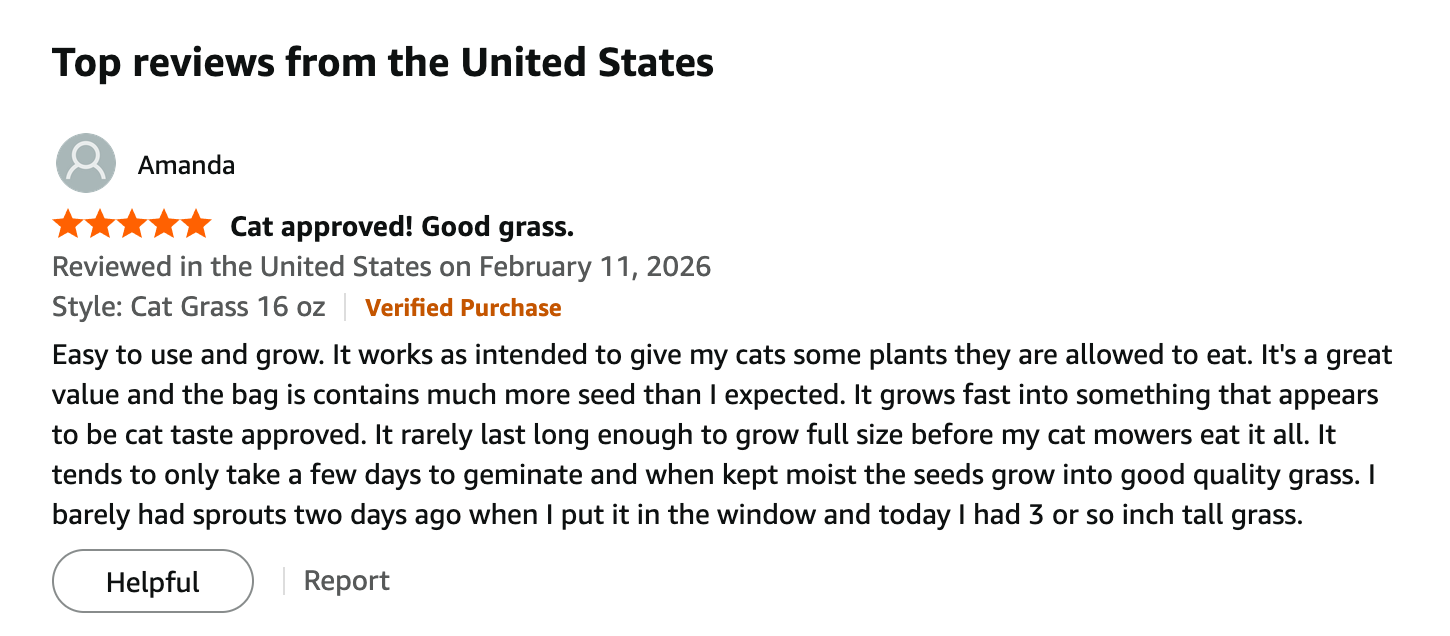Screen dimensions: 1450x636
Task: Click the review date February 11, 2026
Action: coord(595,267)
